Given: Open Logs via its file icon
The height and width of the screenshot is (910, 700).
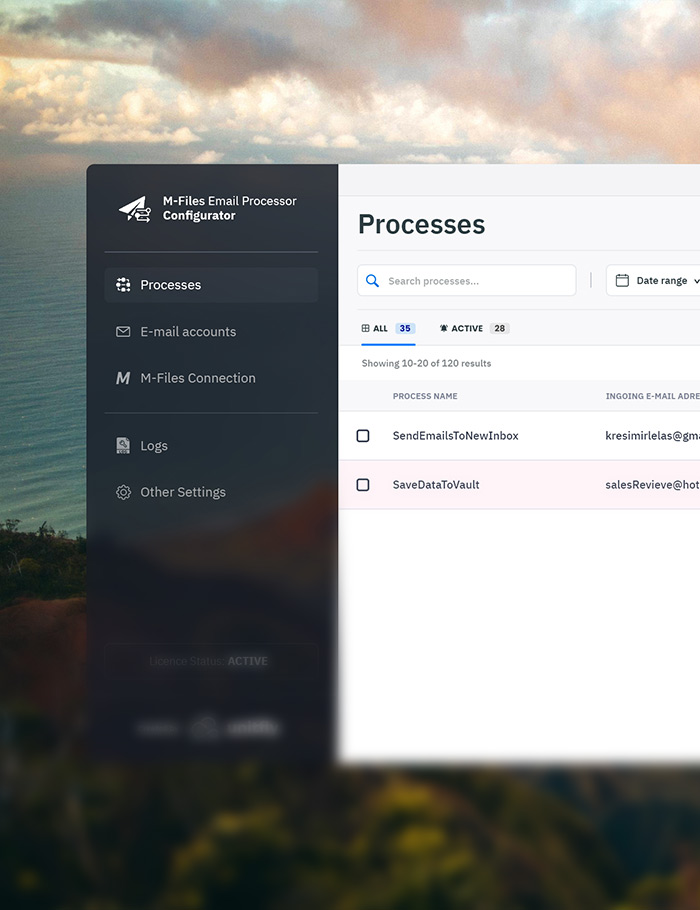Looking at the screenshot, I should 123,446.
